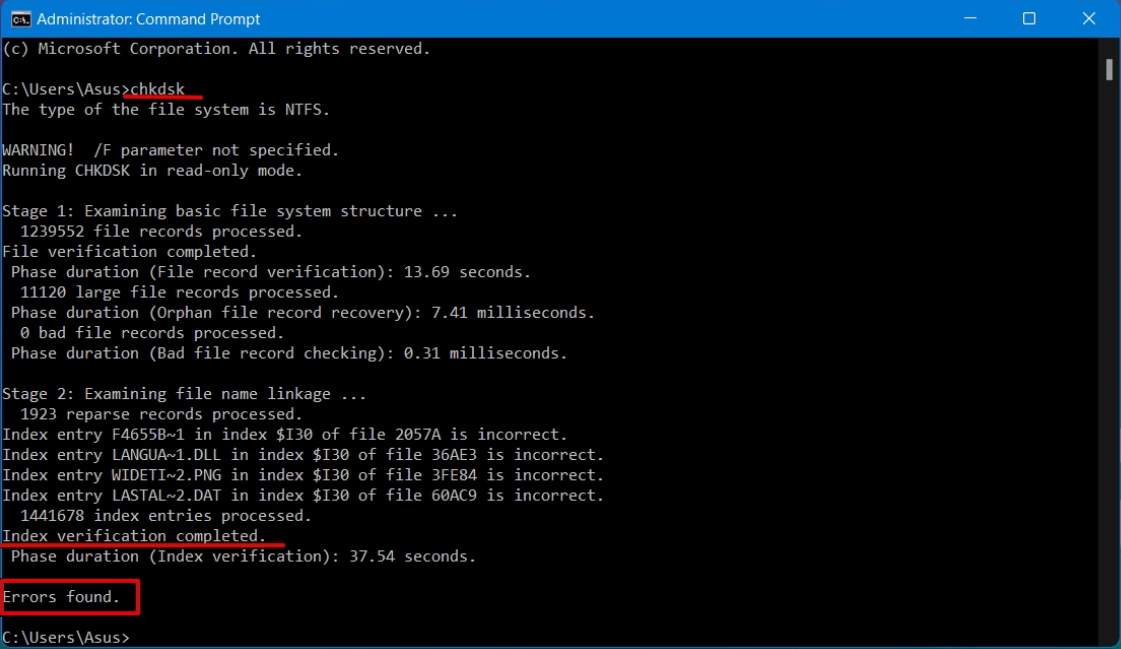Click the typed 'chkdsk' command text
Viewport: 1121px width, 649px height.
click(157, 89)
